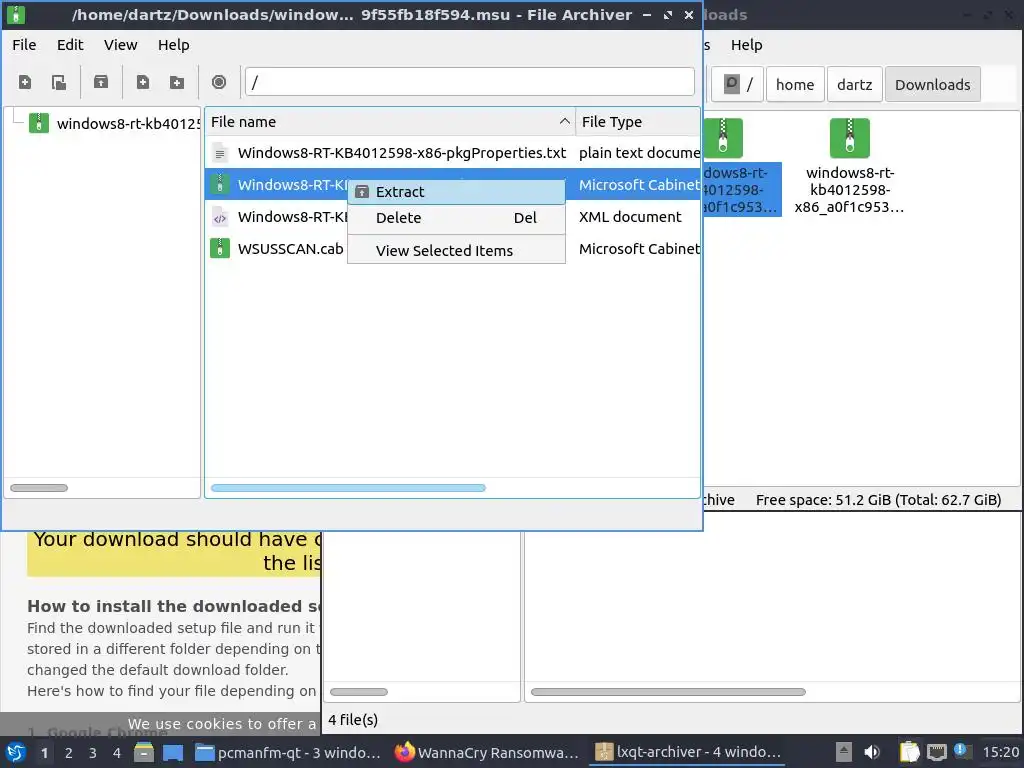The height and width of the screenshot is (768, 1024).
Task: Click 'How to install the downloaded' heading in browser
Action: pos(174,606)
